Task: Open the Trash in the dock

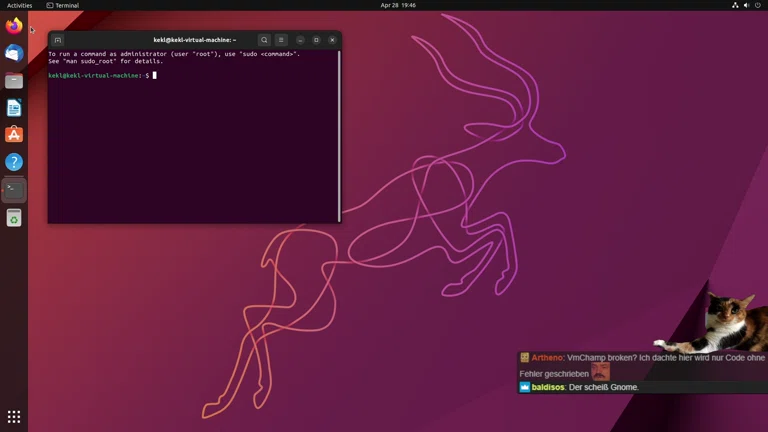Action: [14, 217]
